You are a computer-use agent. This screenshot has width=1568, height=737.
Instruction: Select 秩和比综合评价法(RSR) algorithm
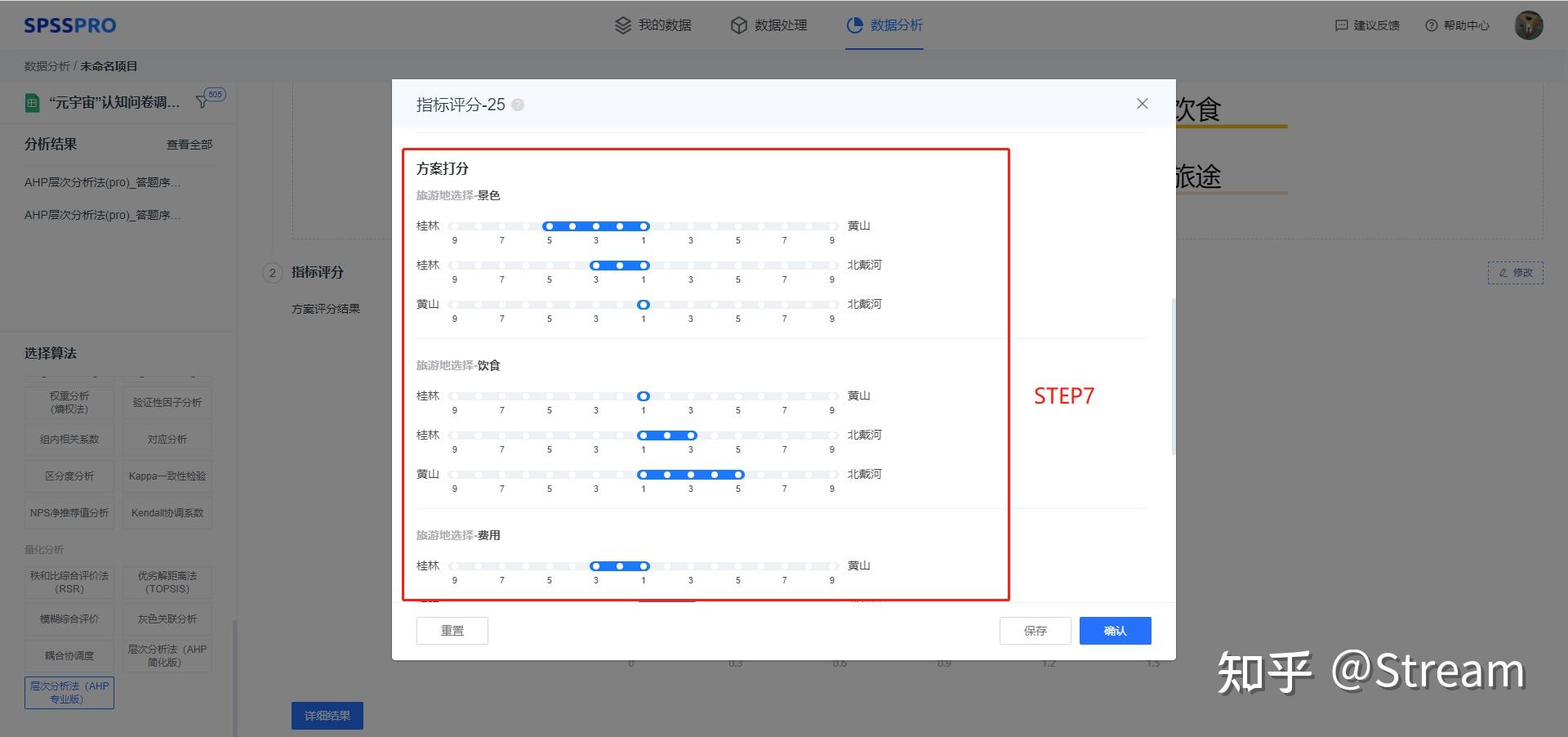[x=69, y=582]
